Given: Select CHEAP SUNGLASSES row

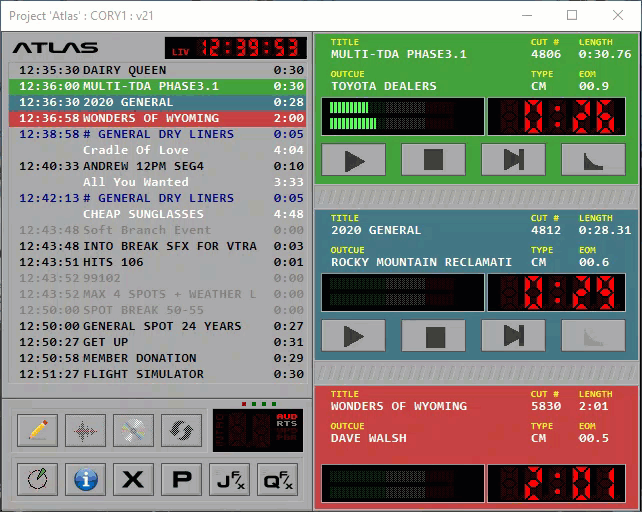Looking at the screenshot, I should coord(157,214).
